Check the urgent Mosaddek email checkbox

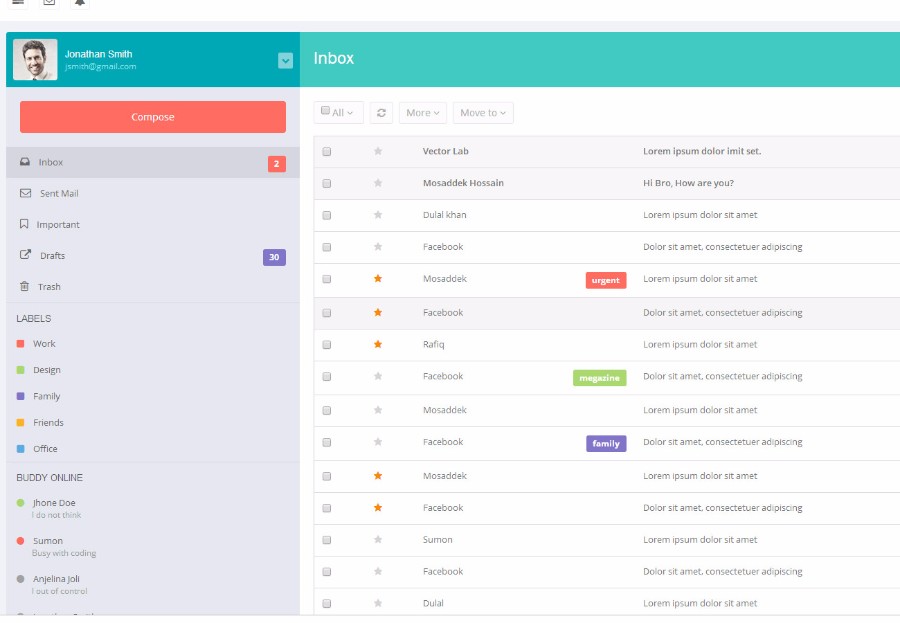(327, 279)
